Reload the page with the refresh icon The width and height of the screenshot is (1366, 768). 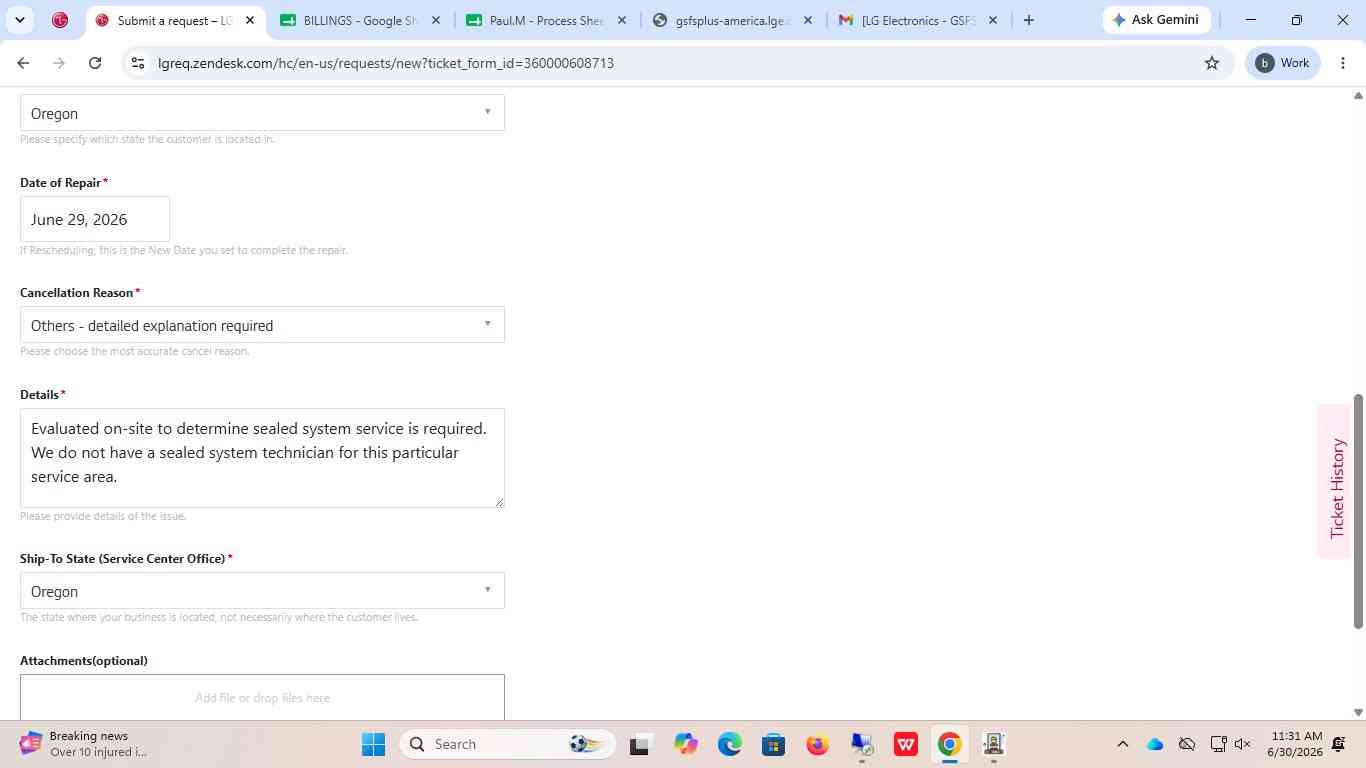95,63
